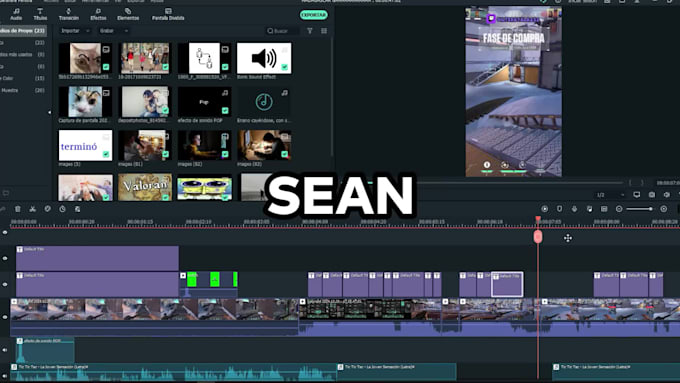
Task: Click the scissors split tool
Action: pyautogui.click(x=33, y=209)
